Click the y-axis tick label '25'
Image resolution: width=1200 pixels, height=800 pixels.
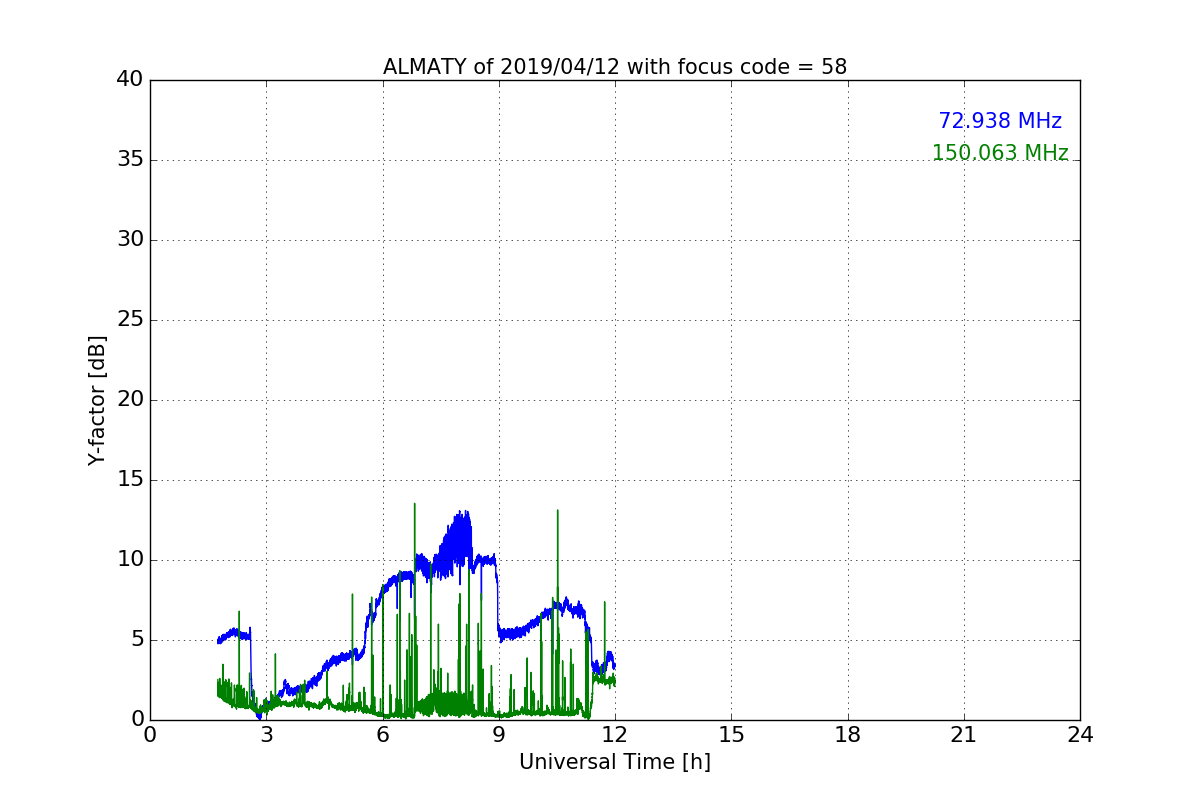(x=130, y=320)
